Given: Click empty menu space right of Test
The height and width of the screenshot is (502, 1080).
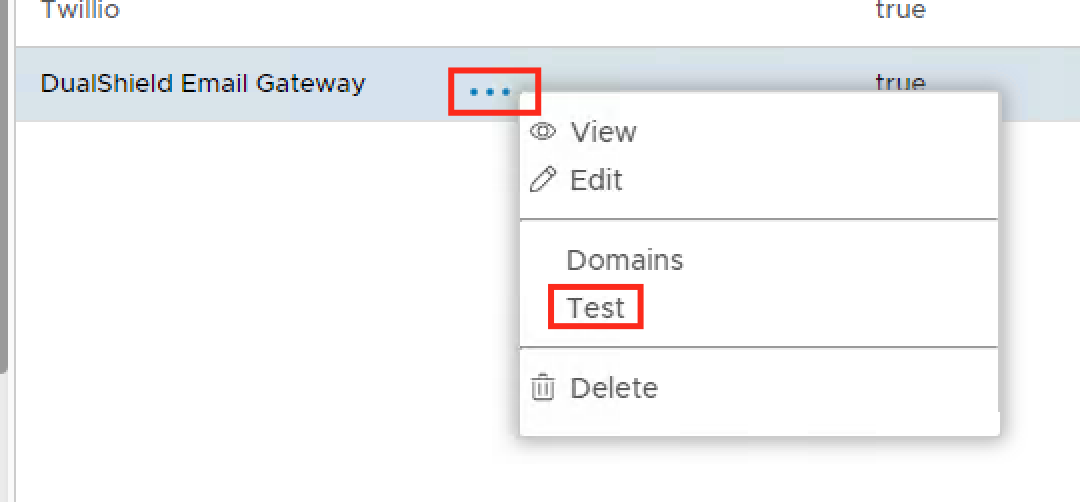Looking at the screenshot, I should 820,308.
